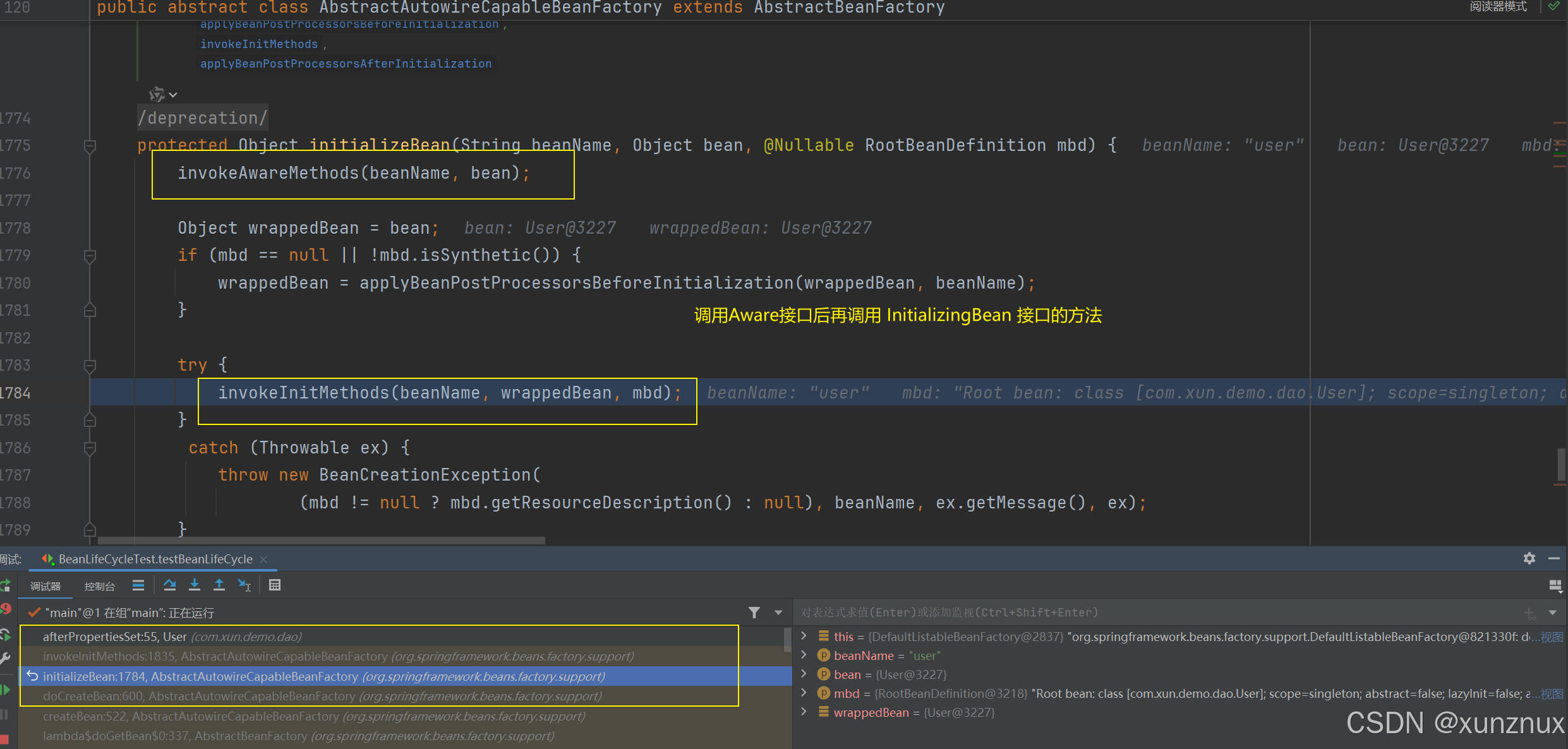Click the editor vertical scrollbar thumb
1568x749 pixels.
tap(1561, 464)
